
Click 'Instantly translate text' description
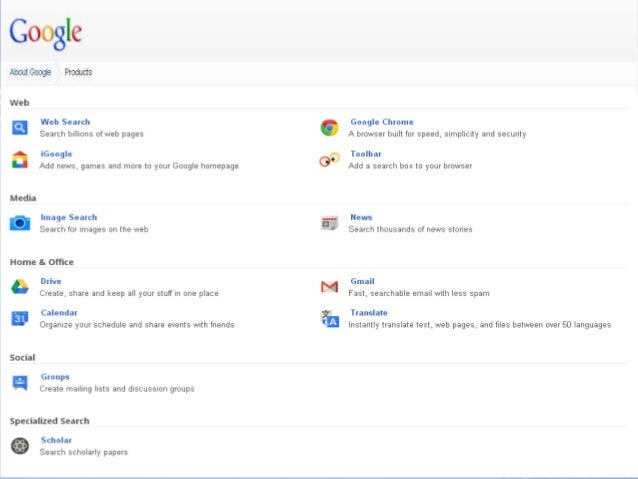click(x=480, y=325)
